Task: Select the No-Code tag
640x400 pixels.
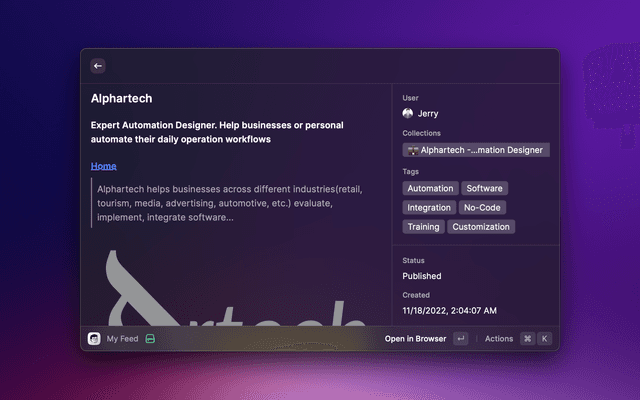Action: pyautogui.click(x=483, y=208)
